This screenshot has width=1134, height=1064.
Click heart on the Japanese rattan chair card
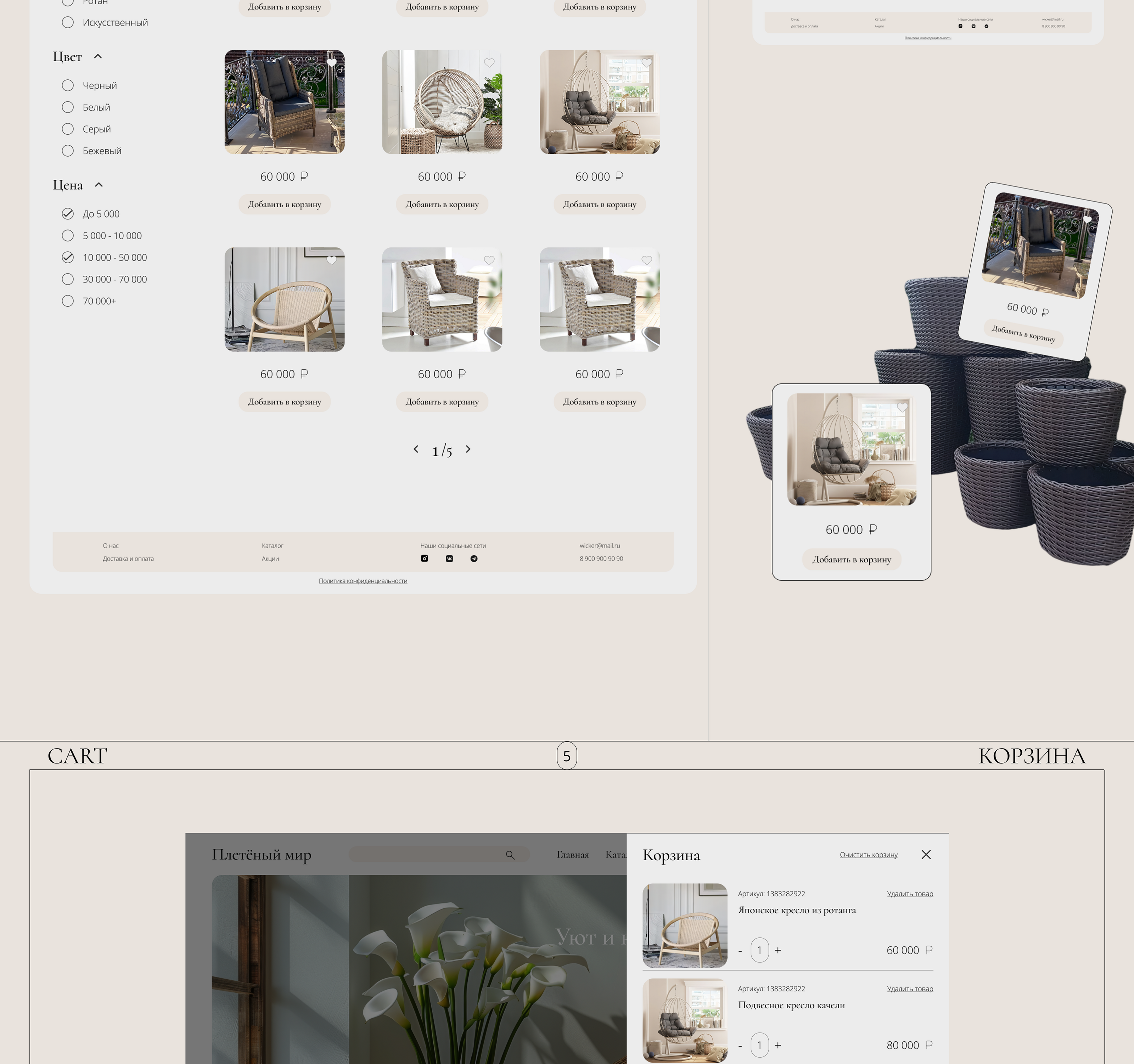coord(331,260)
